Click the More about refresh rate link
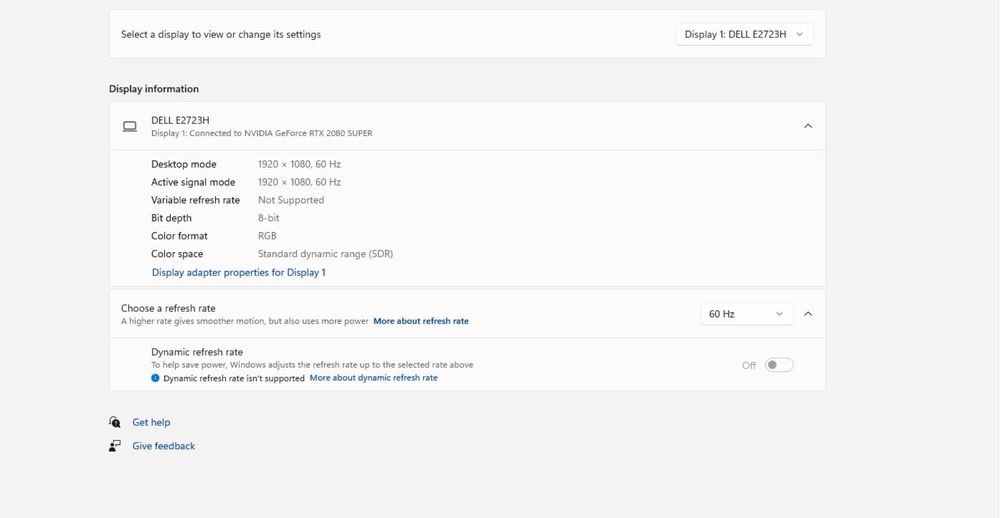1000x518 pixels. (420, 321)
